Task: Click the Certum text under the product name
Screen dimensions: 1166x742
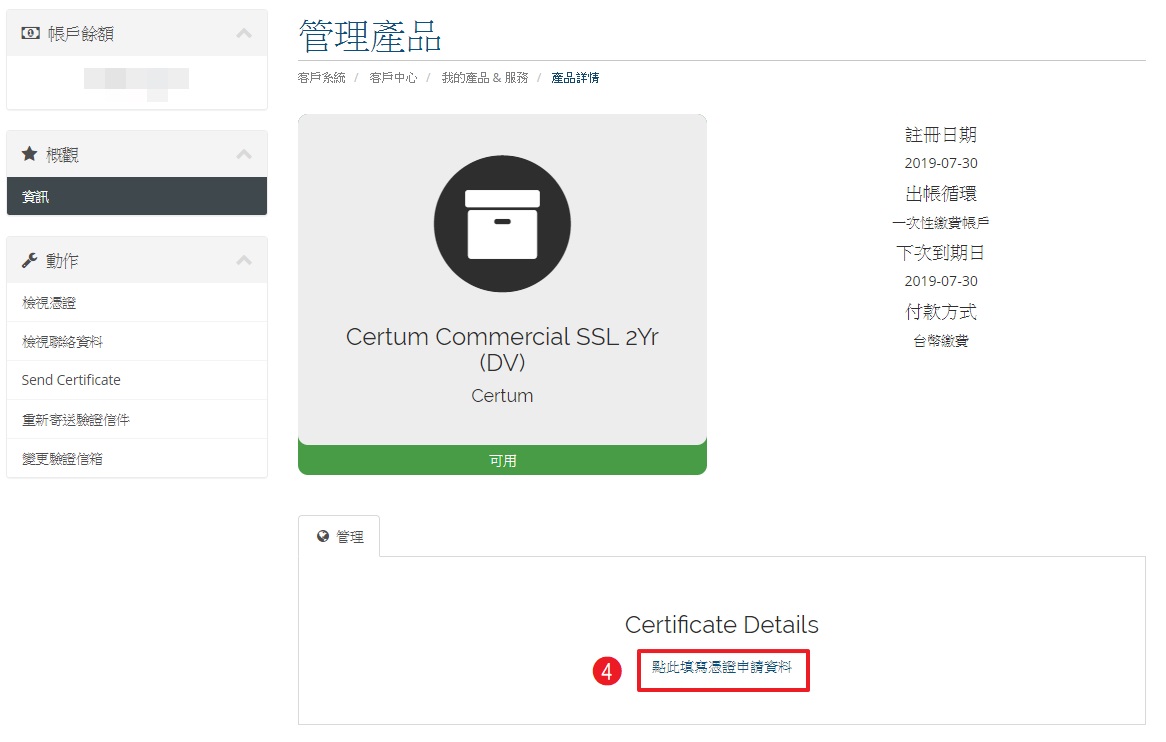Action: pos(502,396)
